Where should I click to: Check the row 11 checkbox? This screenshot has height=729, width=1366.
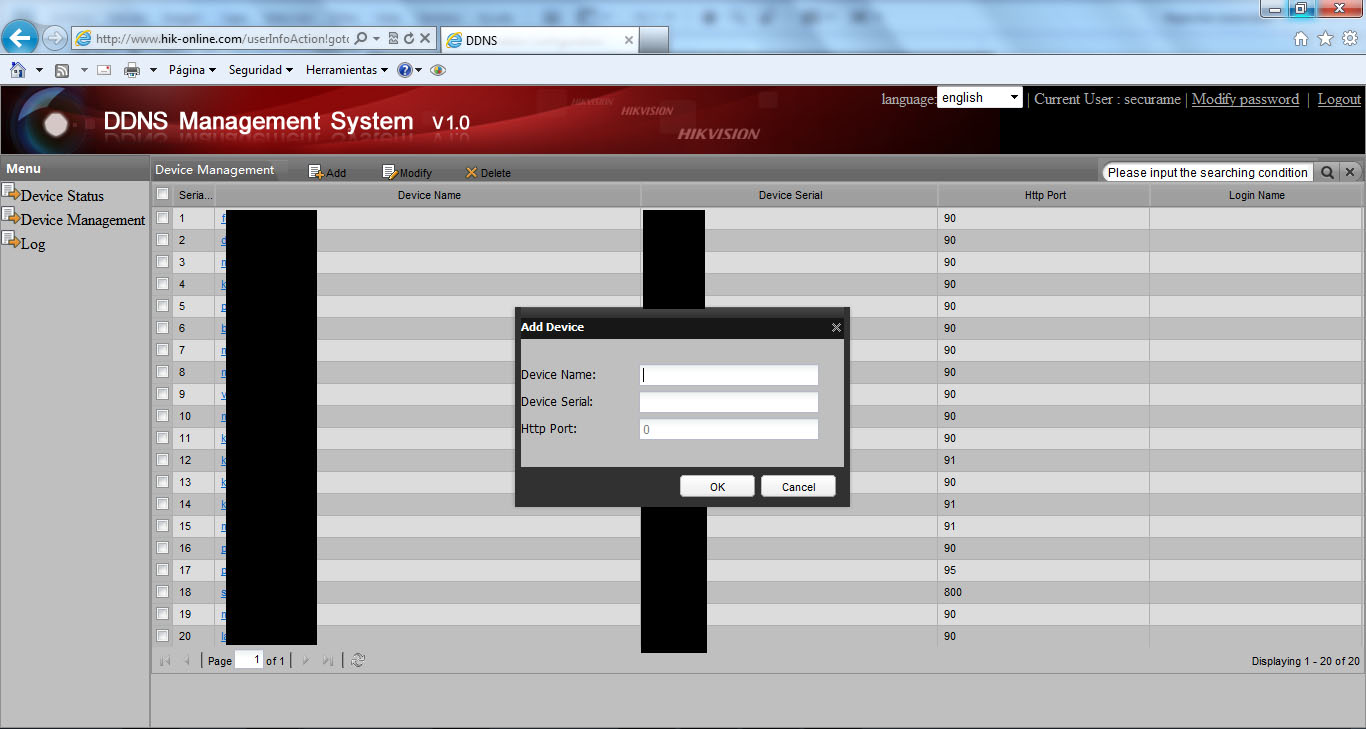(x=162, y=437)
